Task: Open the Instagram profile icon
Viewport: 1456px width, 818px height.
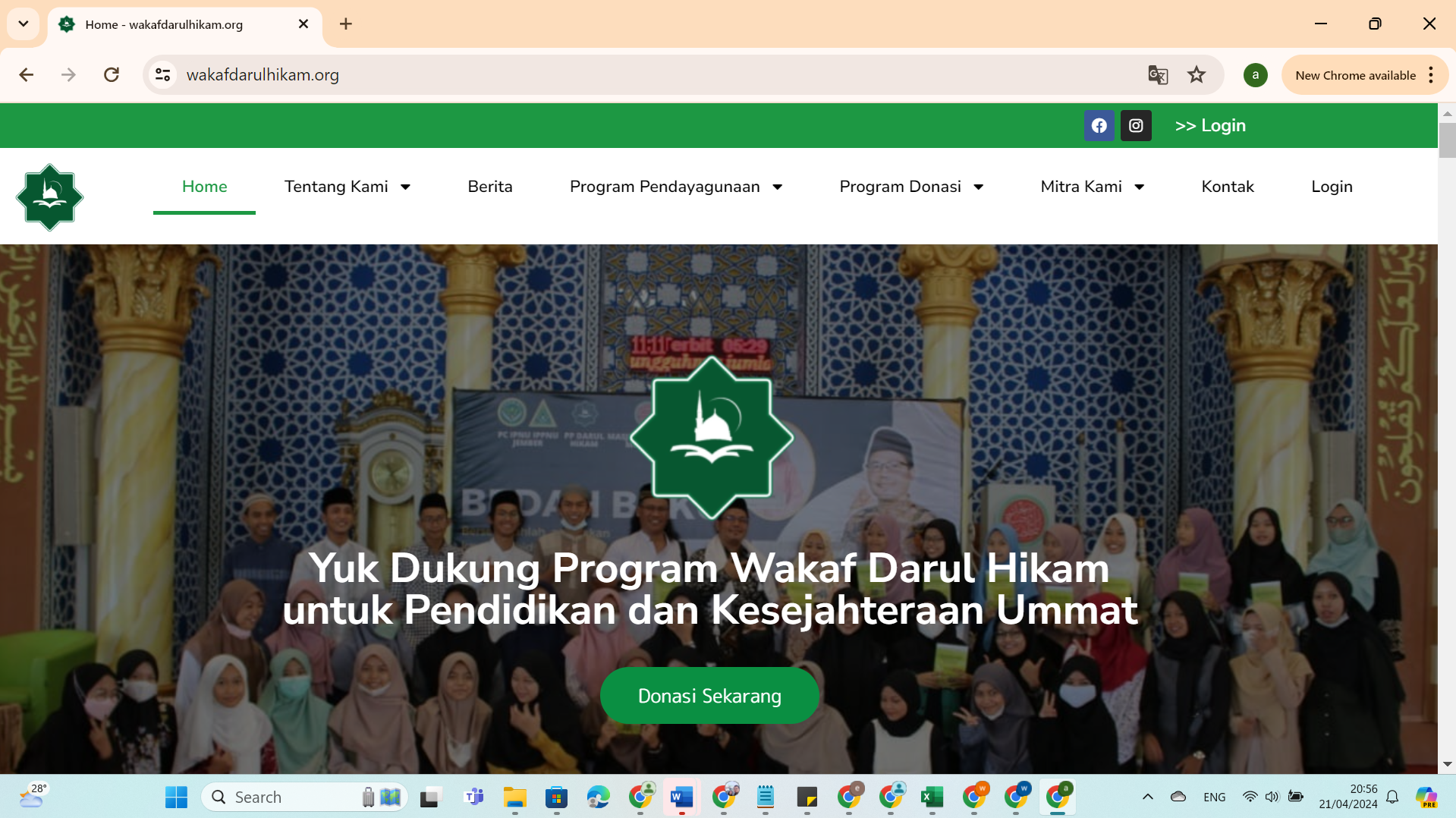Action: [x=1136, y=126]
